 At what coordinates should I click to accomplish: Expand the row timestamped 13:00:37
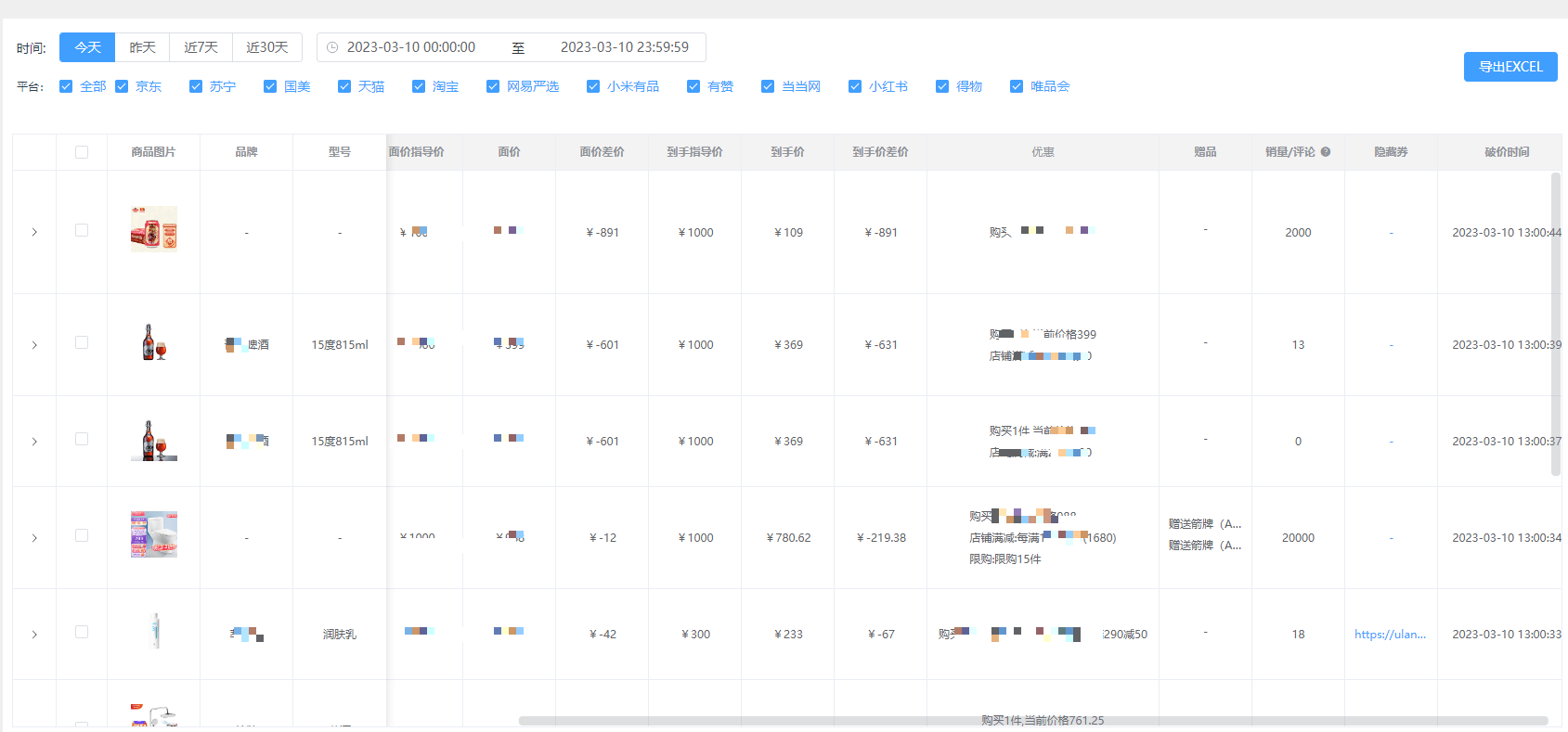tap(34, 442)
